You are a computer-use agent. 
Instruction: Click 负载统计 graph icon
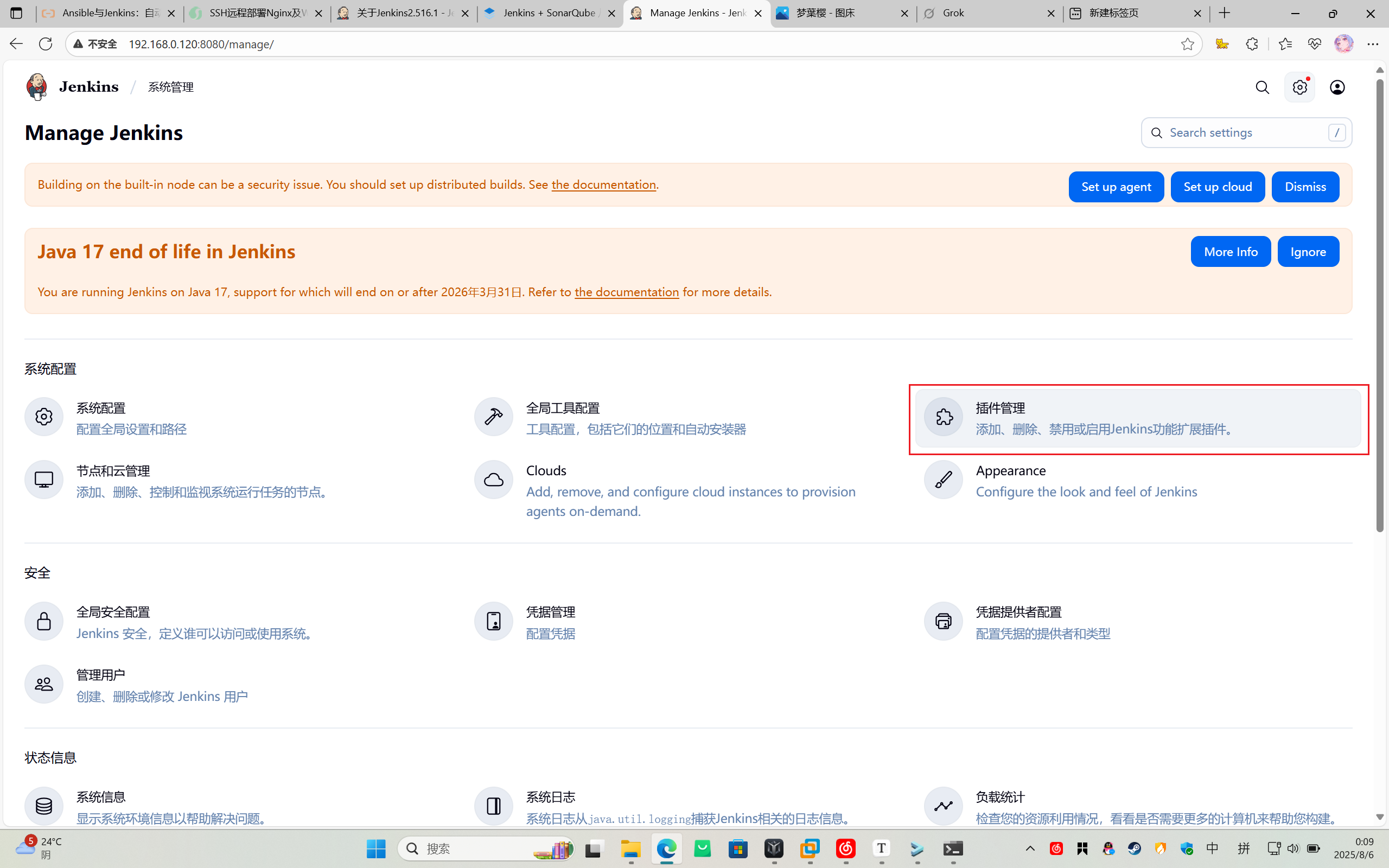pyautogui.click(x=944, y=806)
